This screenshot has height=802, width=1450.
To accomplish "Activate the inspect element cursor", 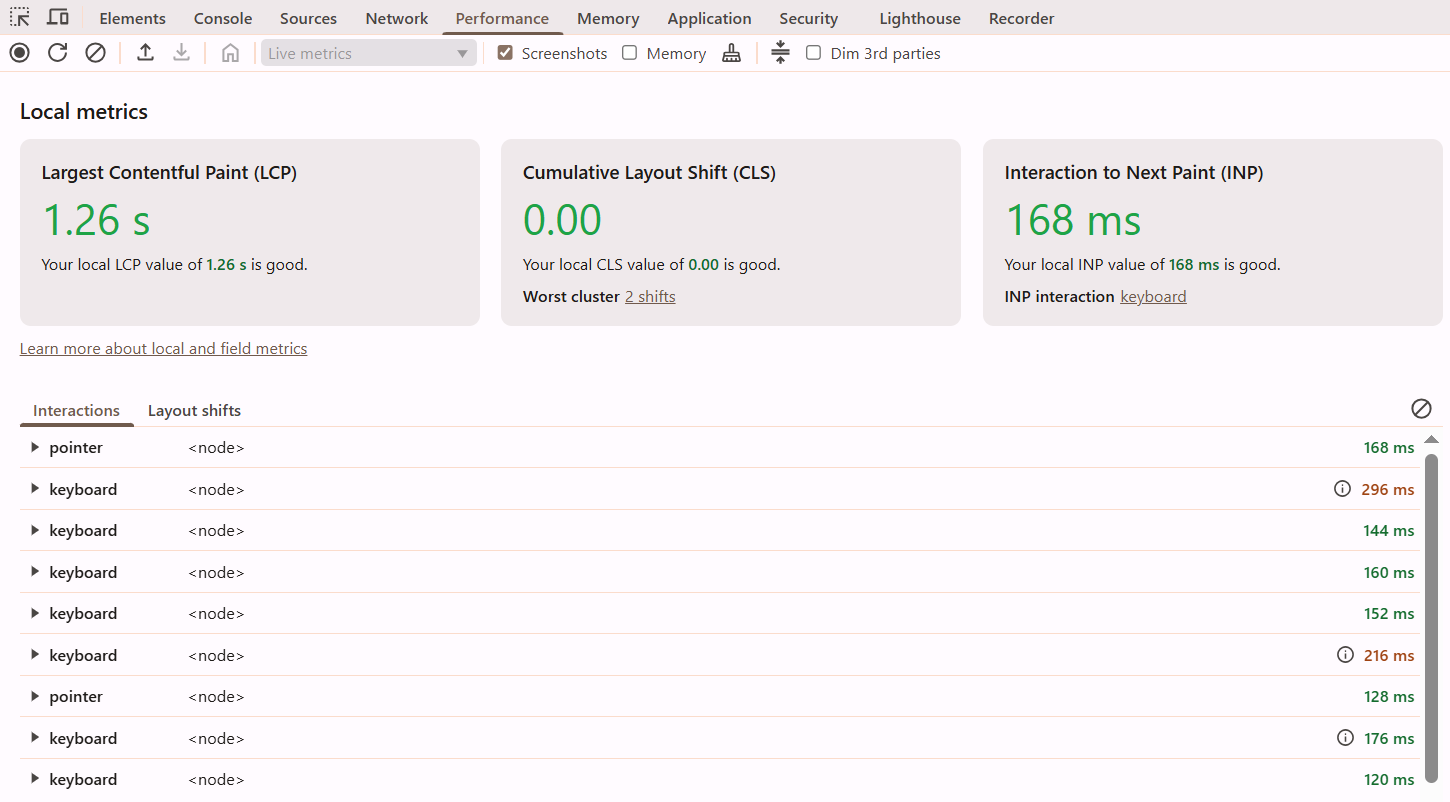I will click(19, 17).
